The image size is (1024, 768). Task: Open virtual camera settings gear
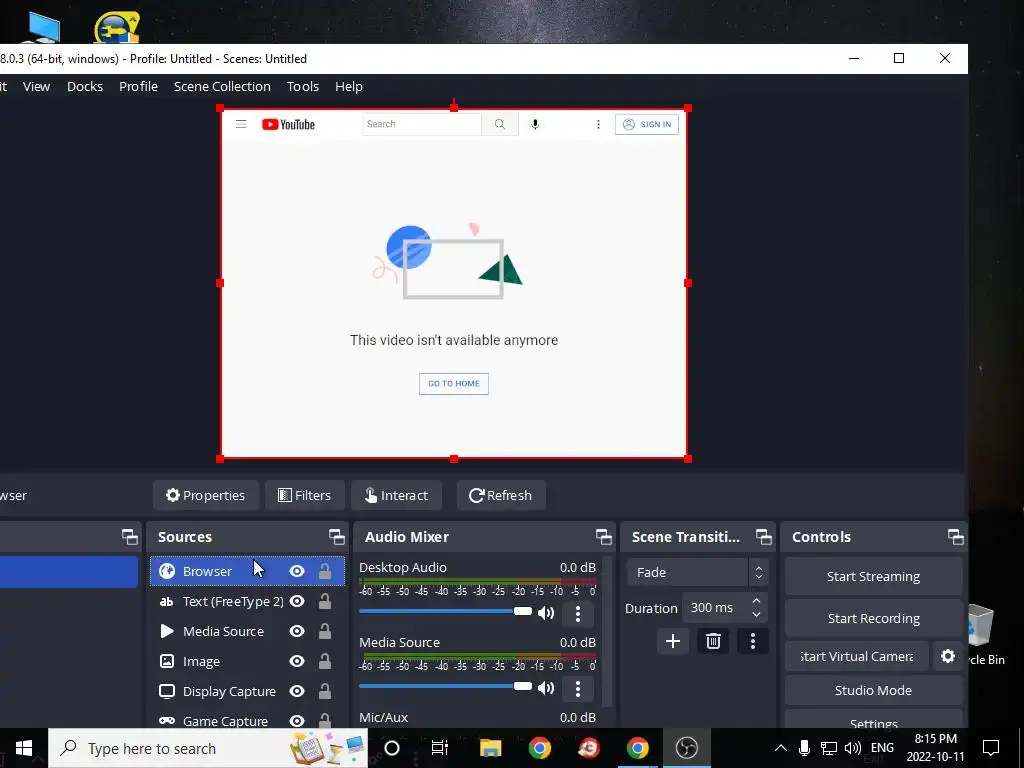948,656
